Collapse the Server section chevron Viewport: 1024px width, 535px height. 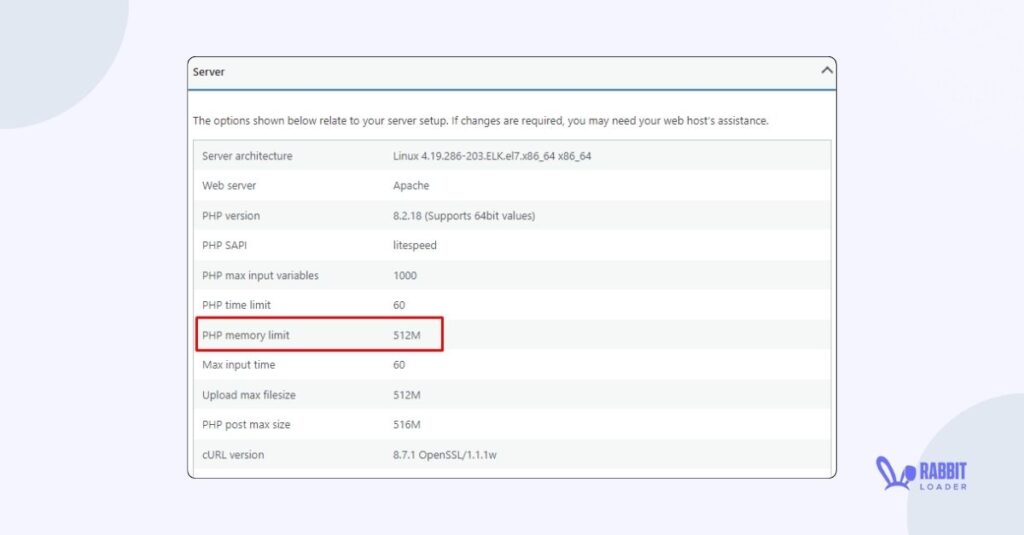tap(827, 71)
